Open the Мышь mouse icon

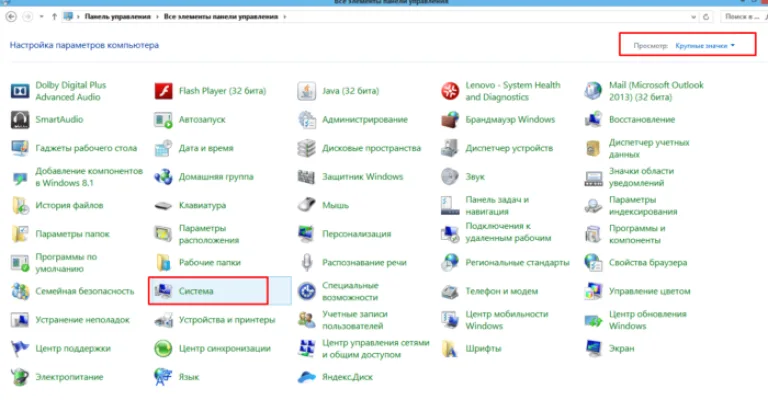point(307,205)
